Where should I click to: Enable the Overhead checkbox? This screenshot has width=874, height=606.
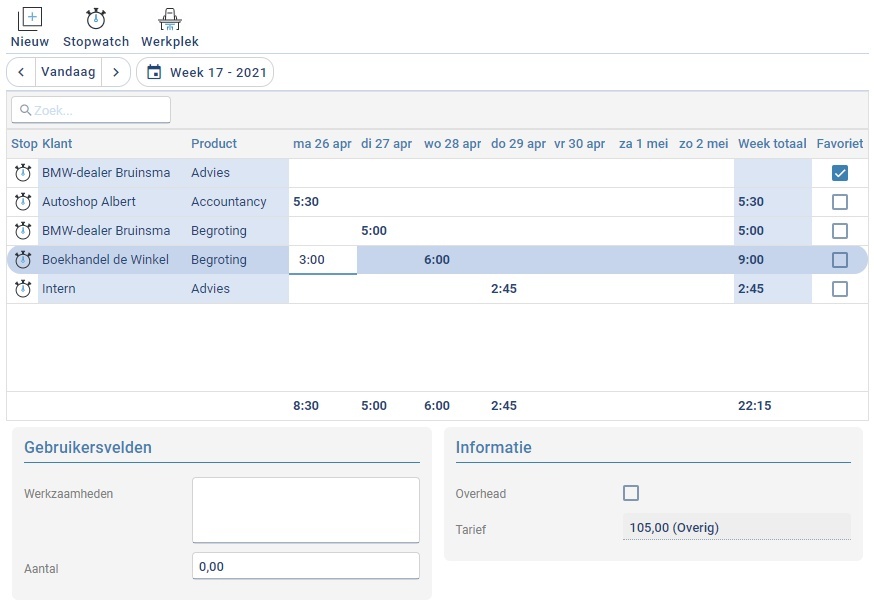click(x=631, y=493)
